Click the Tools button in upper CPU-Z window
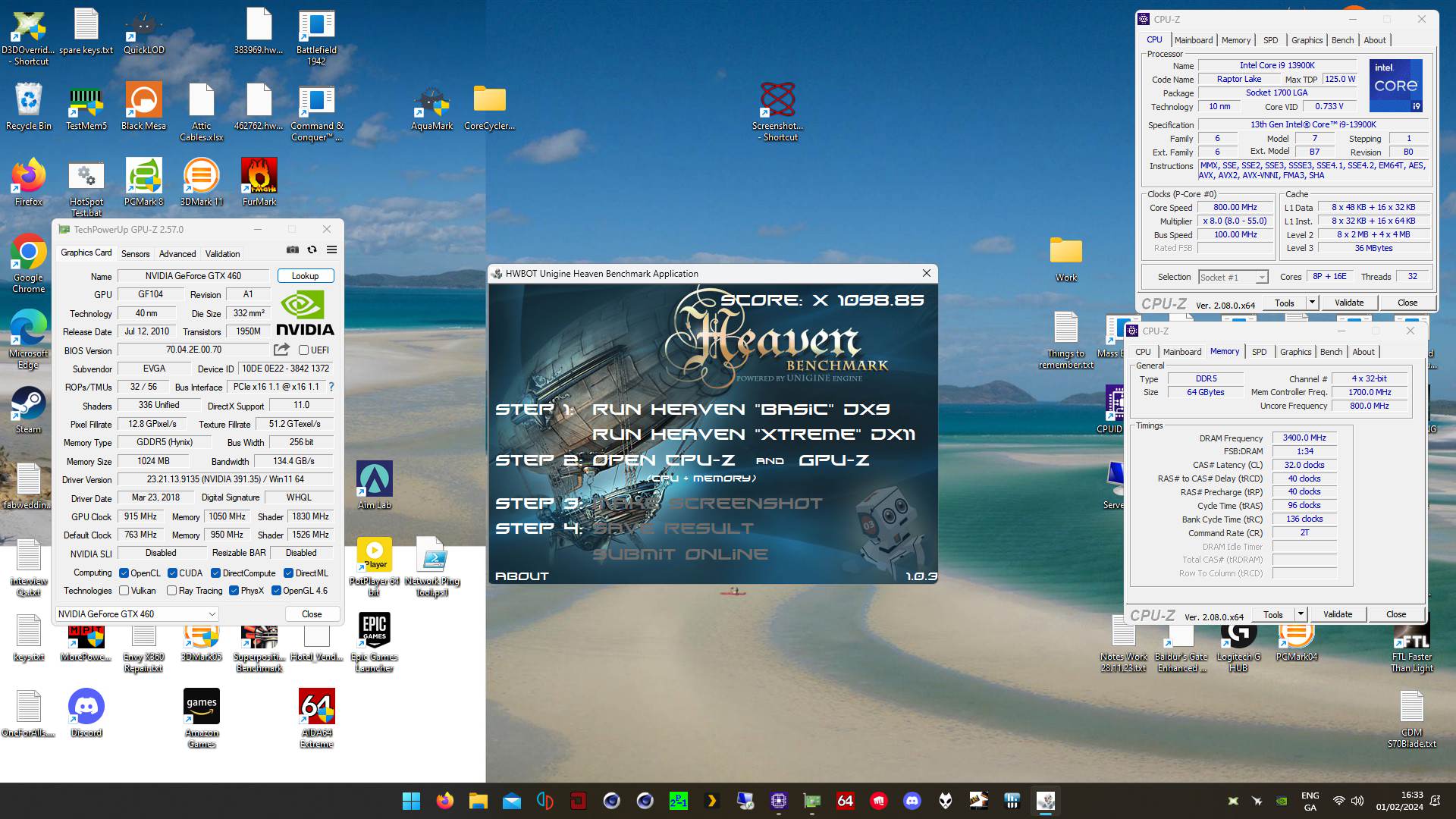The height and width of the screenshot is (819, 1456). [1285, 303]
